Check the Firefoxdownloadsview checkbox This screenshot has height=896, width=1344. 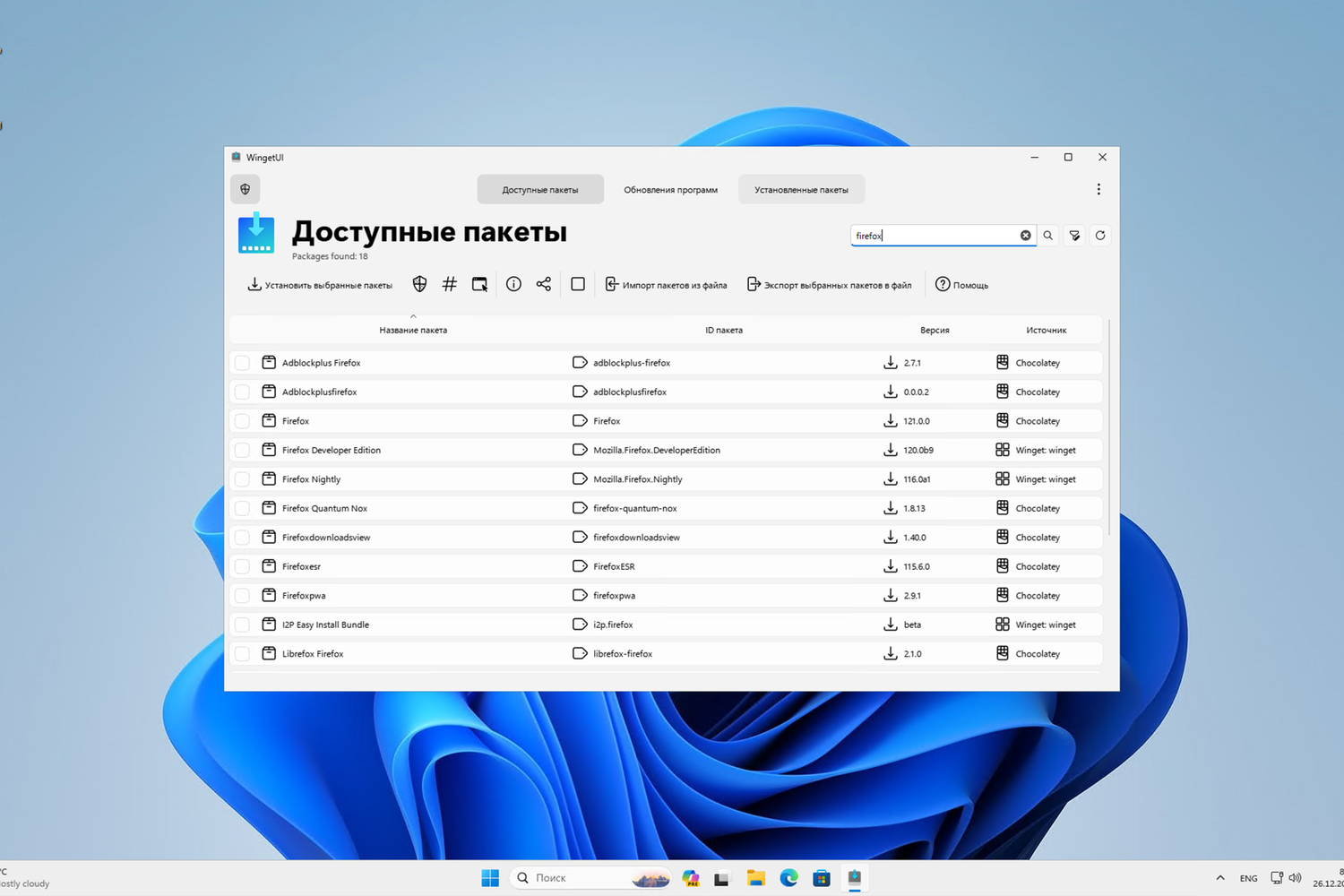(x=242, y=538)
